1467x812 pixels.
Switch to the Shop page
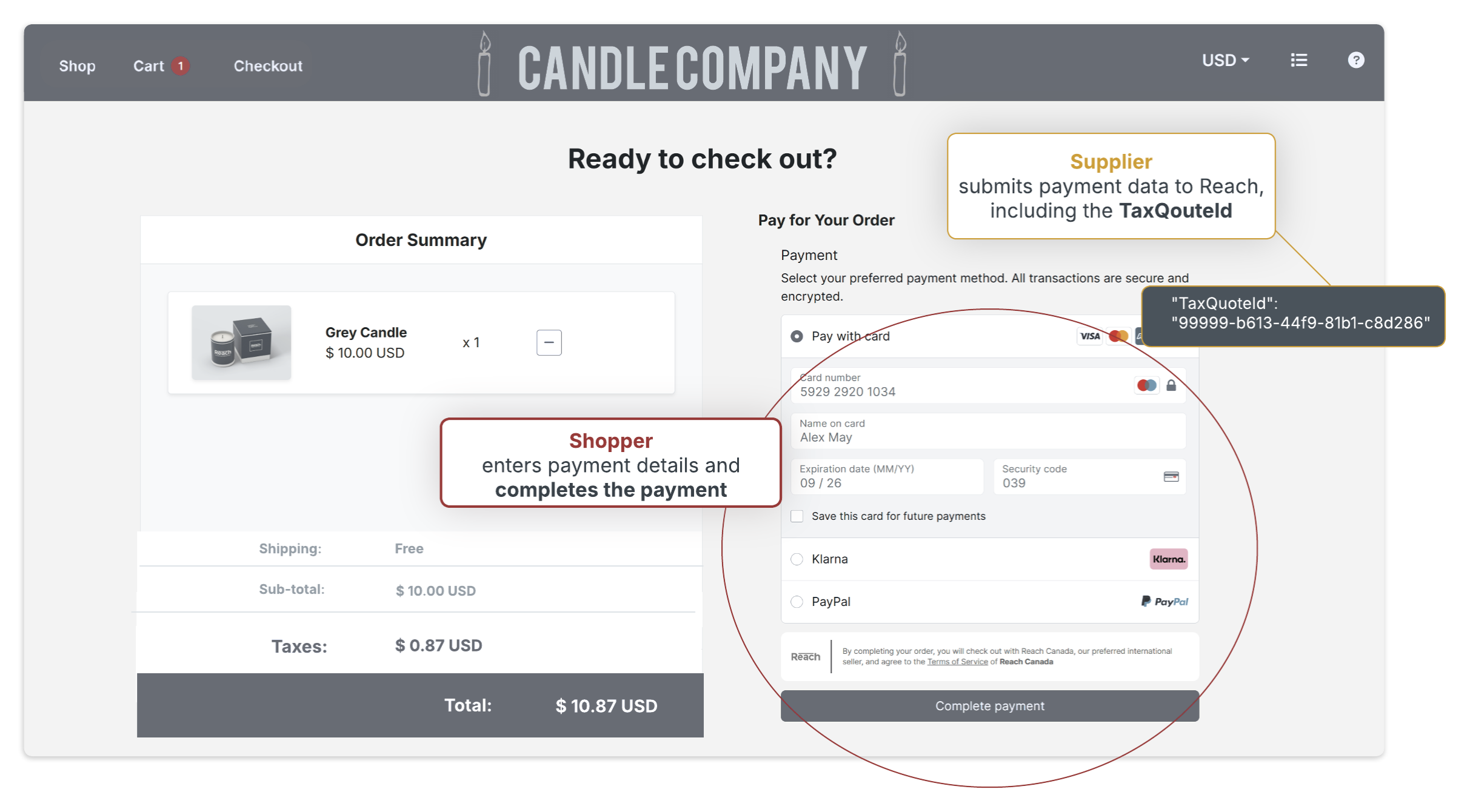[78, 65]
